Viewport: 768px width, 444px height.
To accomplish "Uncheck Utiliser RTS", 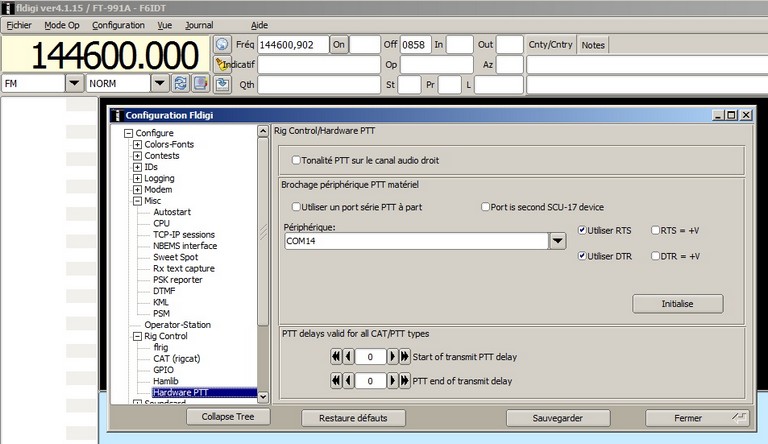I will point(582,230).
